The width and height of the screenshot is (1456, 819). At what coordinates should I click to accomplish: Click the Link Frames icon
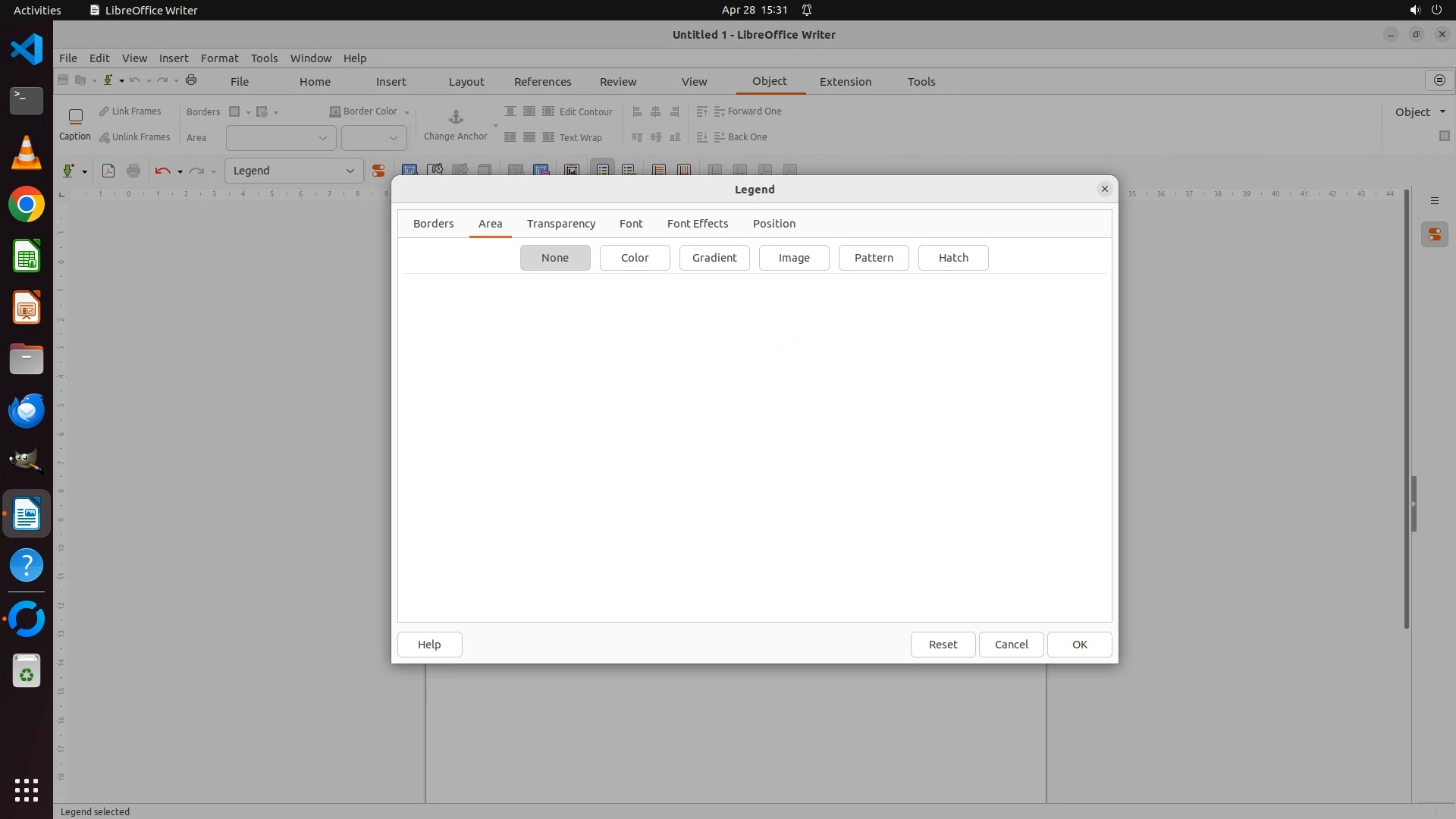(104, 111)
